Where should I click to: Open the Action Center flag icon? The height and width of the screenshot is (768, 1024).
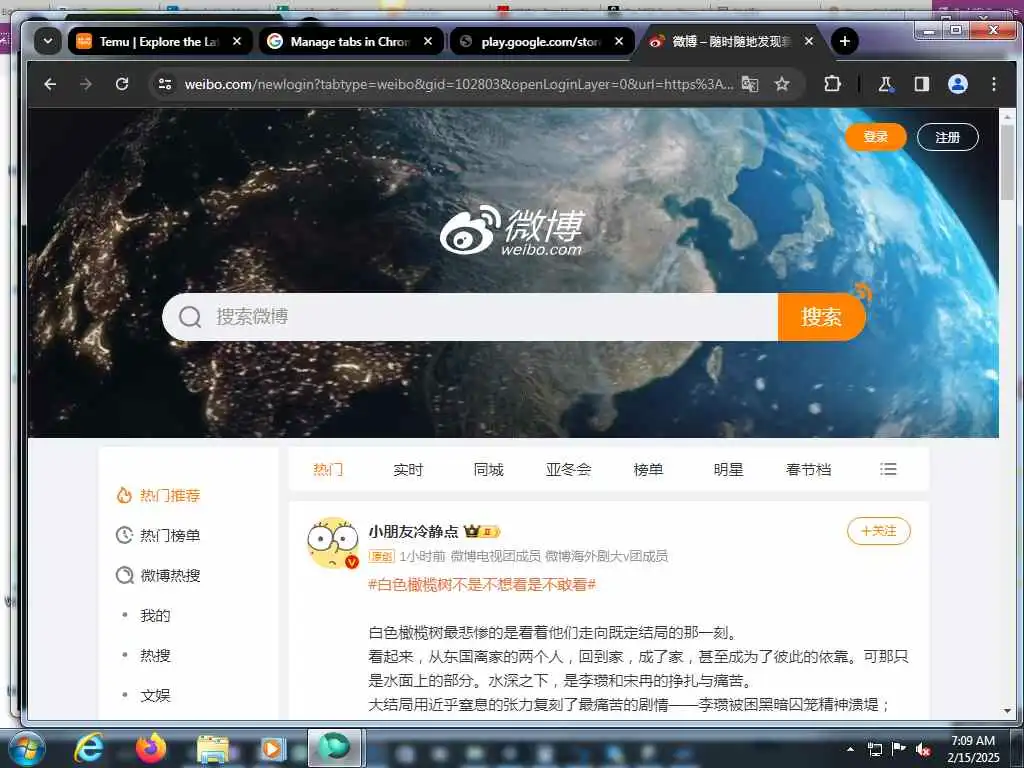point(899,749)
